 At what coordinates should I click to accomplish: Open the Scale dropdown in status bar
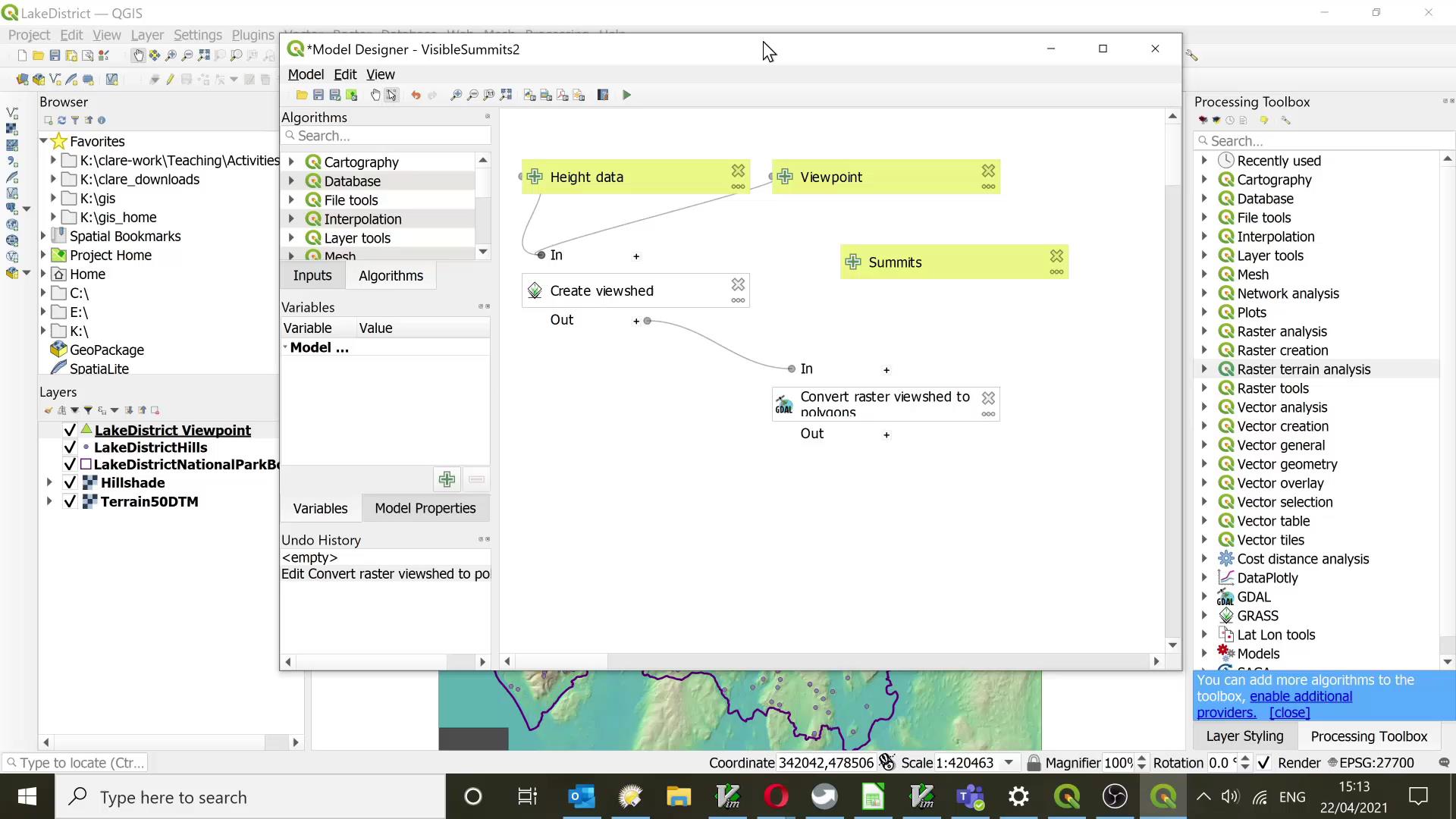1009,763
